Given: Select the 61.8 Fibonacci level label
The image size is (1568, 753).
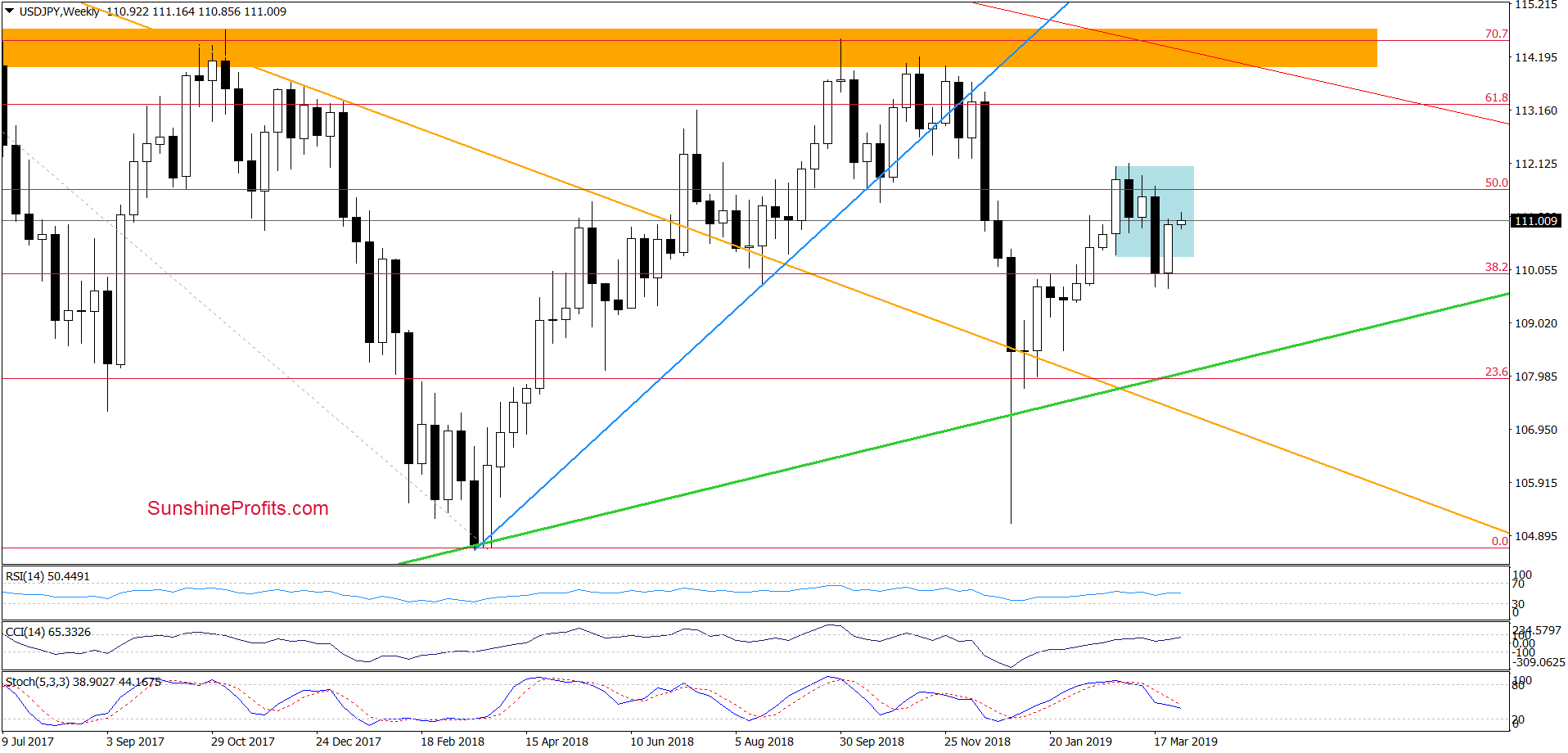Looking at the screenshot, I should pyautogui.click(x=1496, y=97).
